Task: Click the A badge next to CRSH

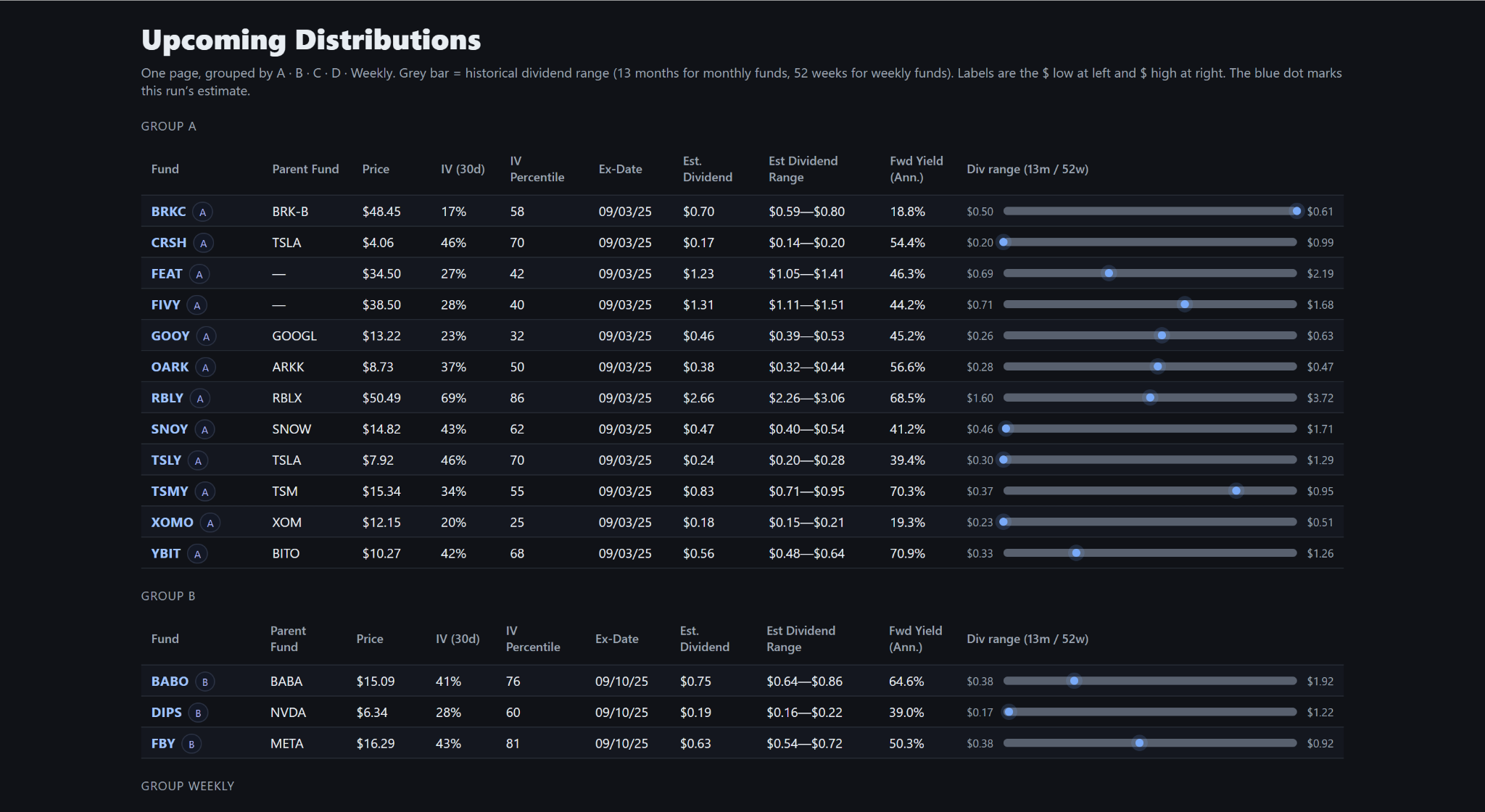Action: pyautogui.click(x=204, y=244)
